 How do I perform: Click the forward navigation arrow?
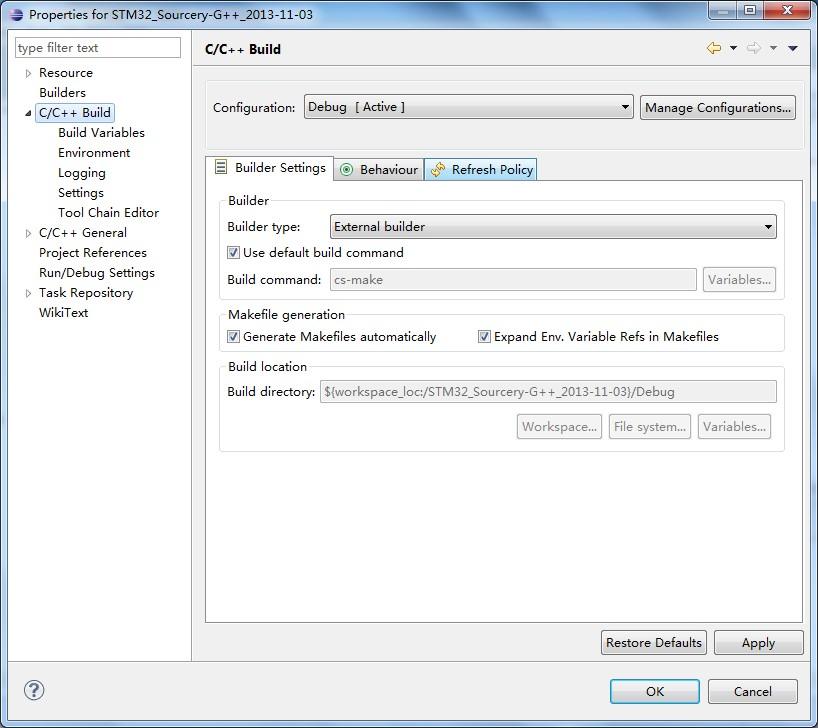pyautogui.click(x=753, y=48)
